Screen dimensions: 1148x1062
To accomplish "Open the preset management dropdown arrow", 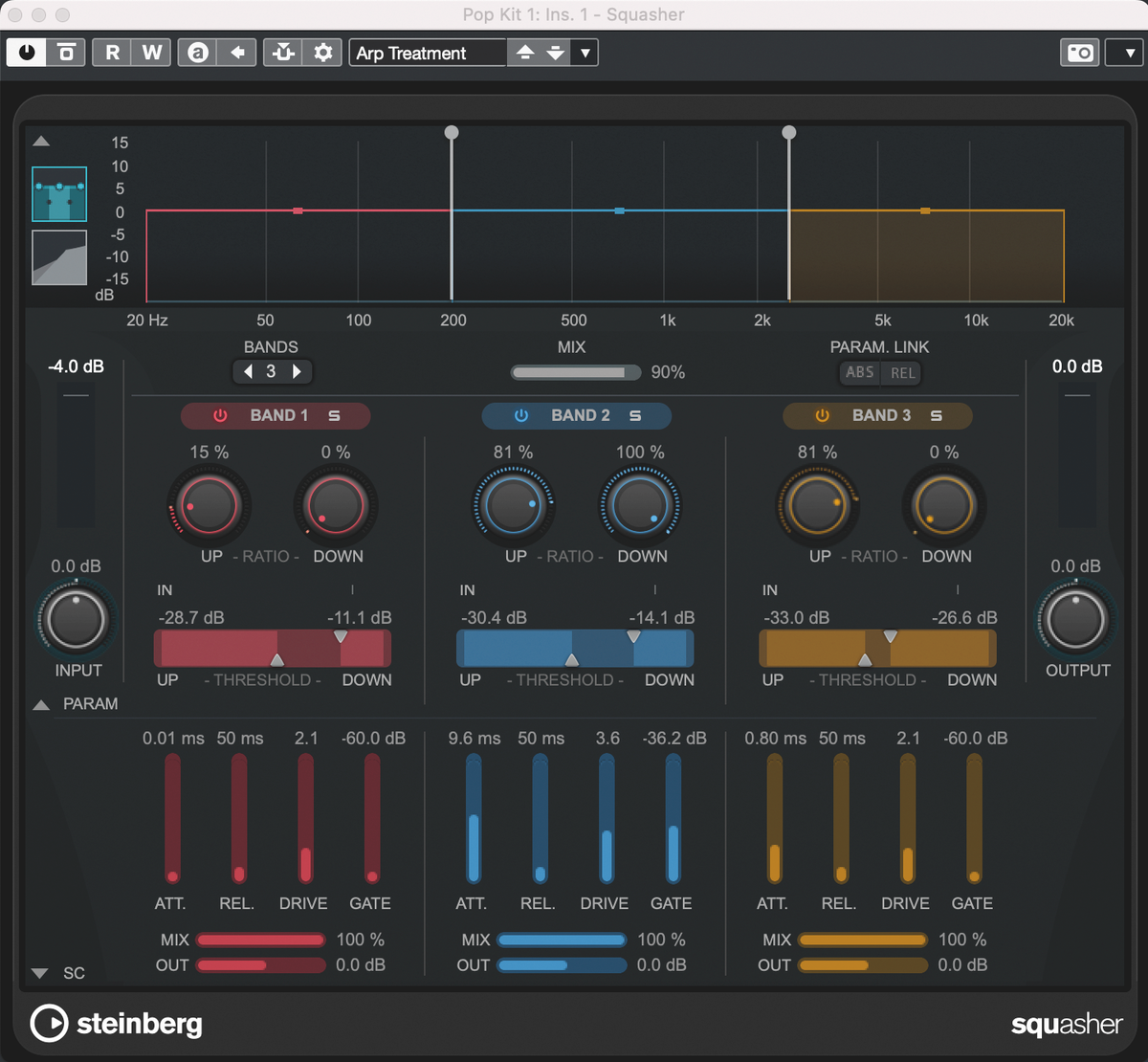I will tap(585, 53).
